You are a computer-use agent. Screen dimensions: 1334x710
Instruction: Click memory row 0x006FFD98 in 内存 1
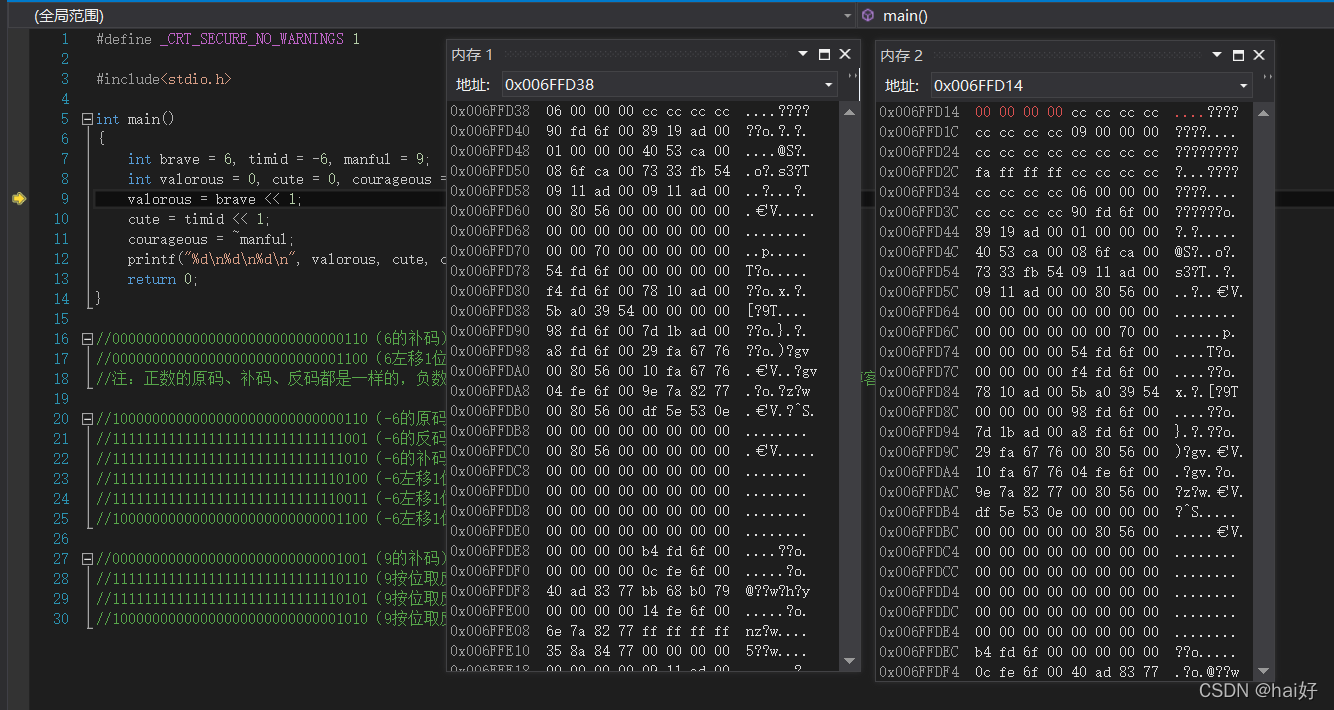645,352
